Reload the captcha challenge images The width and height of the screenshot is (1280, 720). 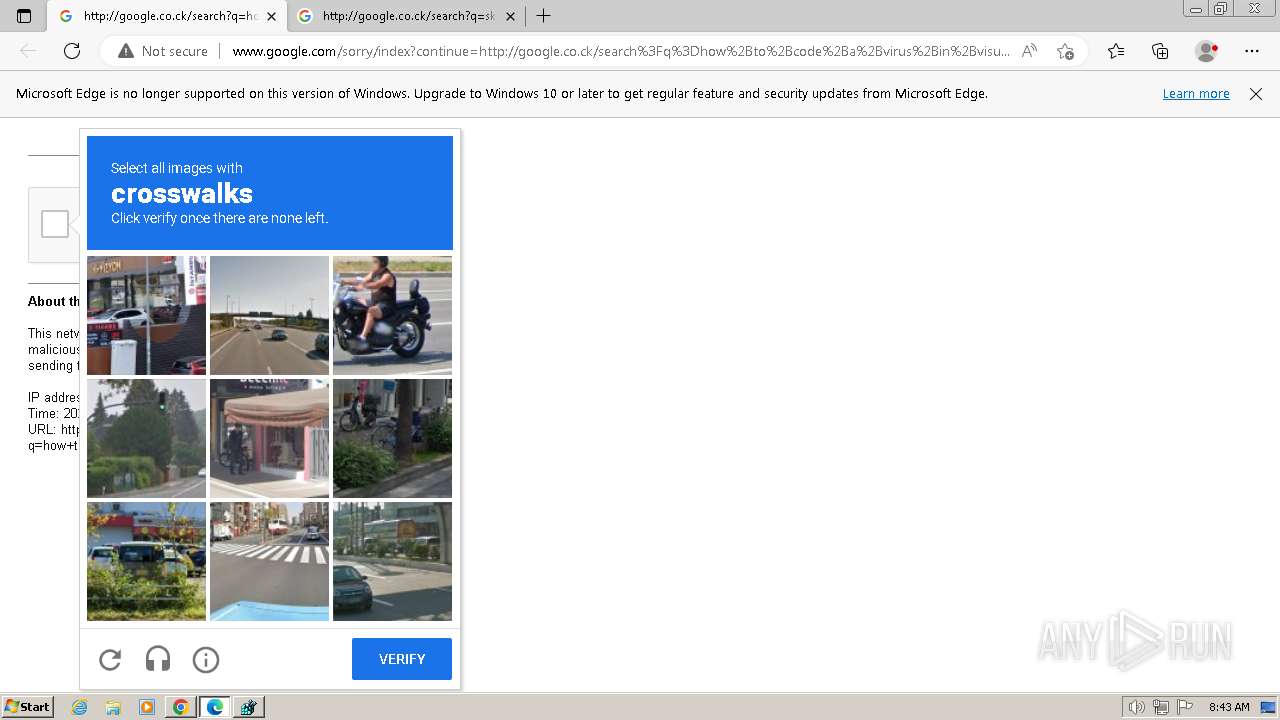[x=110, y=659]
